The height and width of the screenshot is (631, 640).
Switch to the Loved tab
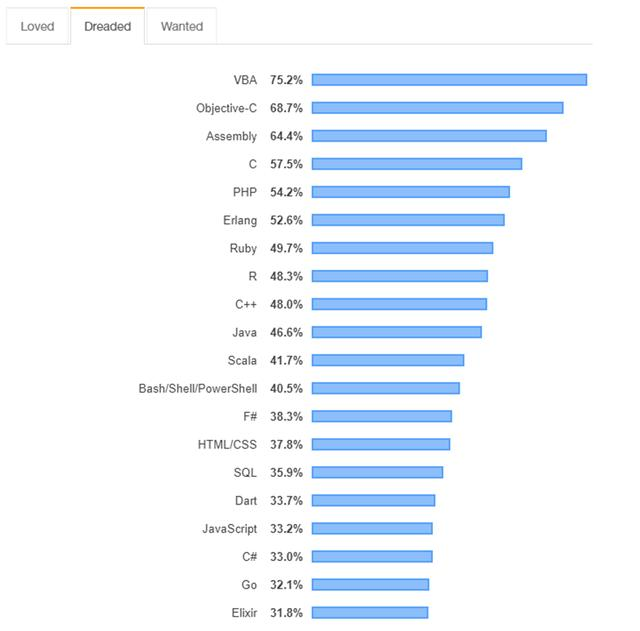coord(37,26)
